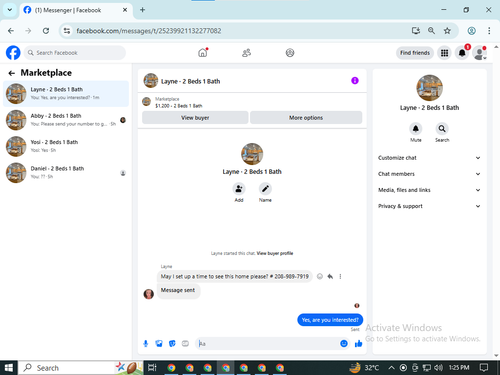
Task: Open Chrome profile icon
Action: (471, 31)
